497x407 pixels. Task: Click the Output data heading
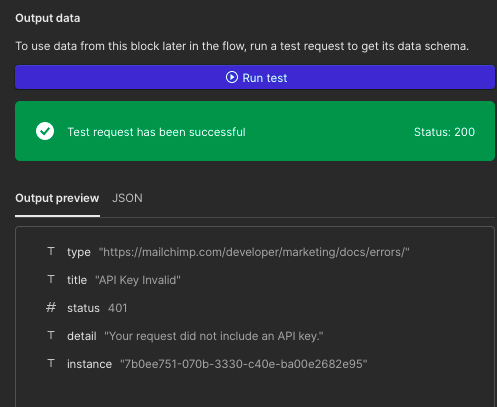point(48,18)
